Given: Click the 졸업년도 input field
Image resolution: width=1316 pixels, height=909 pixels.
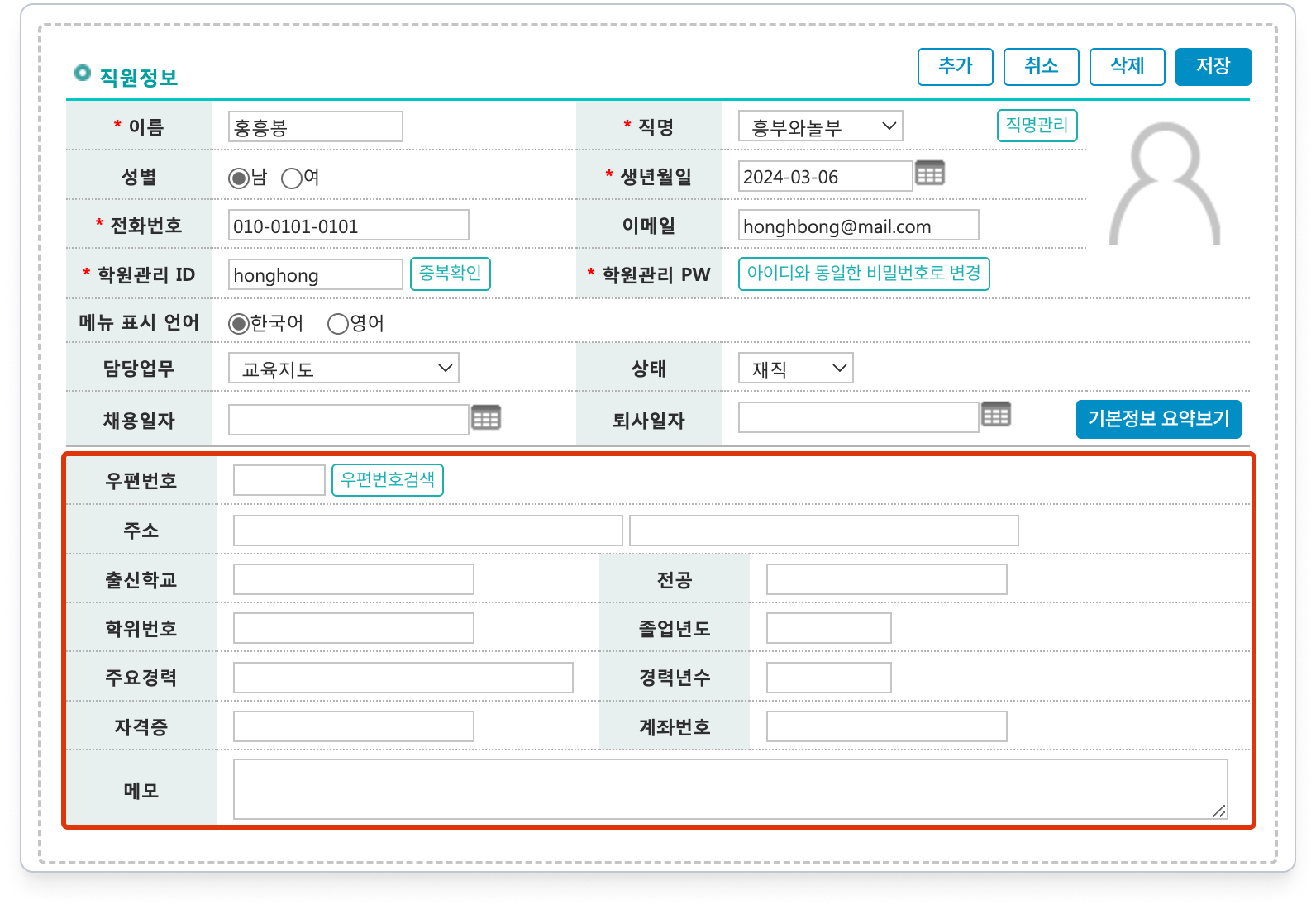Looking at the screenshot, I should tap(829, 628).
